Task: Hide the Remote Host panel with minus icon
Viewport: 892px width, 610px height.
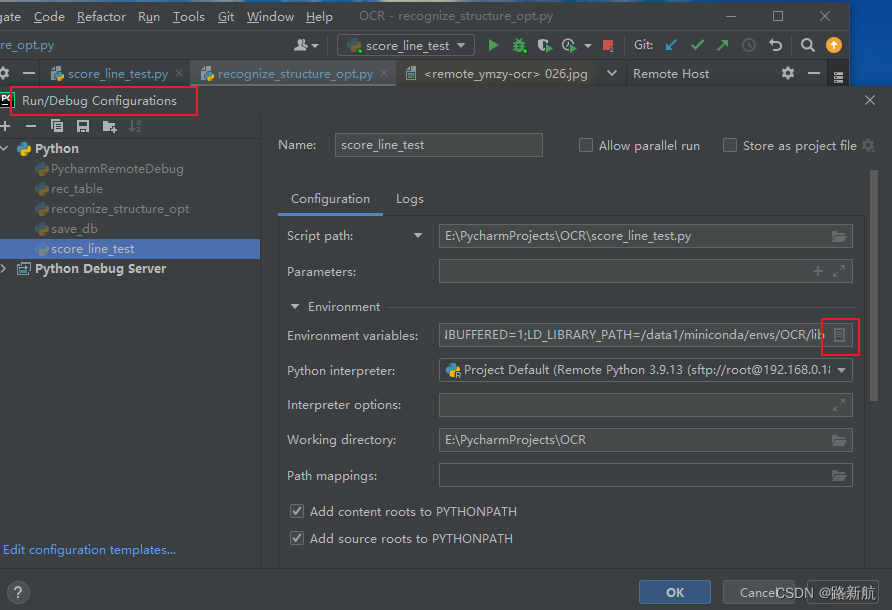Action: click(813, 73)
